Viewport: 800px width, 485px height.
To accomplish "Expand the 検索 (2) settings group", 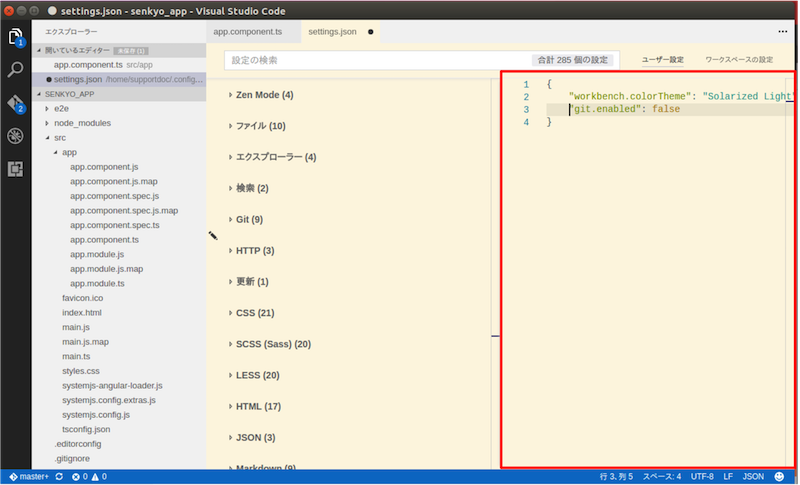I will coord(248,188).
